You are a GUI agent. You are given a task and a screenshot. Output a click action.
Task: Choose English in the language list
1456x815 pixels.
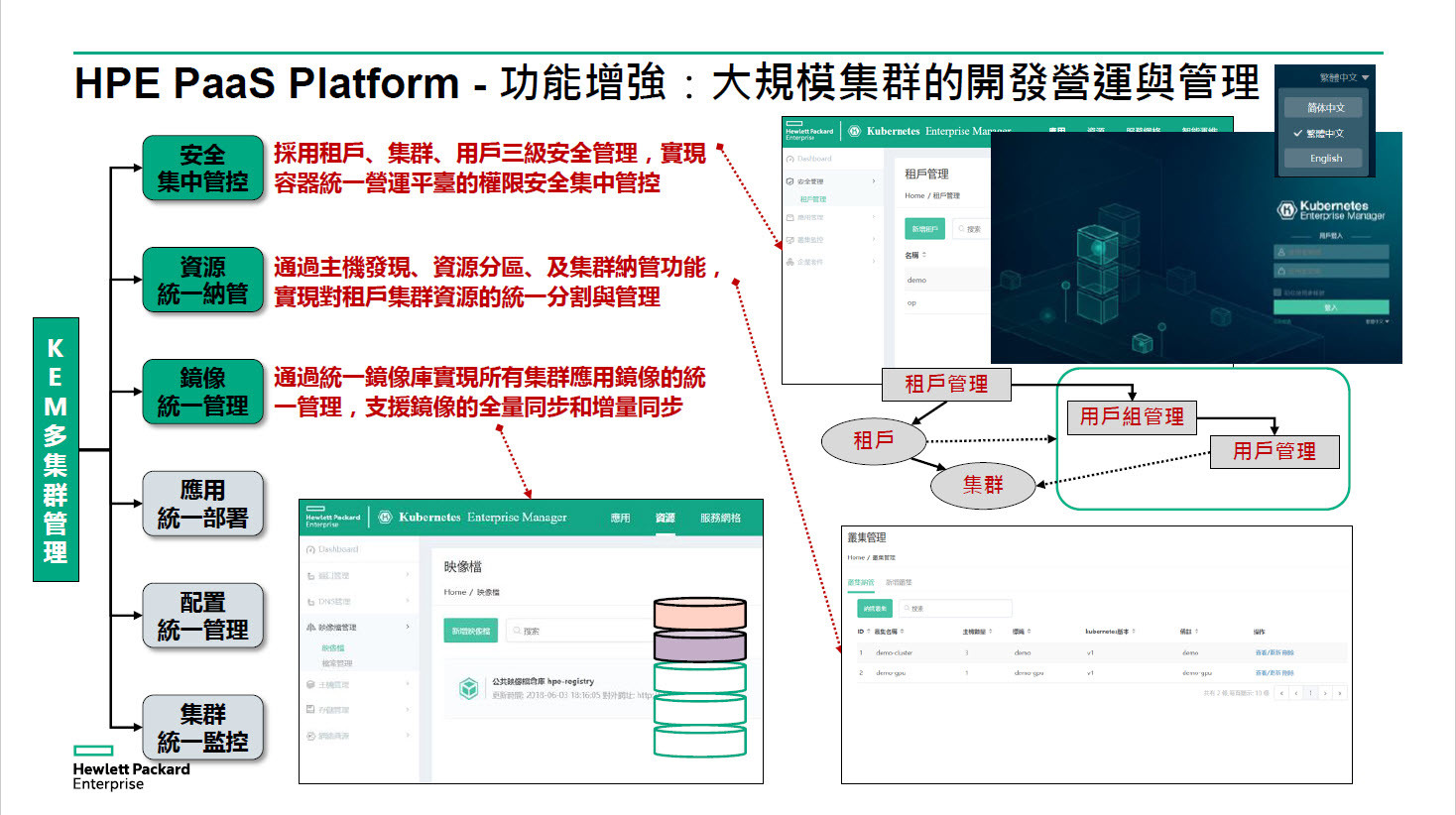pos(1325,159)
